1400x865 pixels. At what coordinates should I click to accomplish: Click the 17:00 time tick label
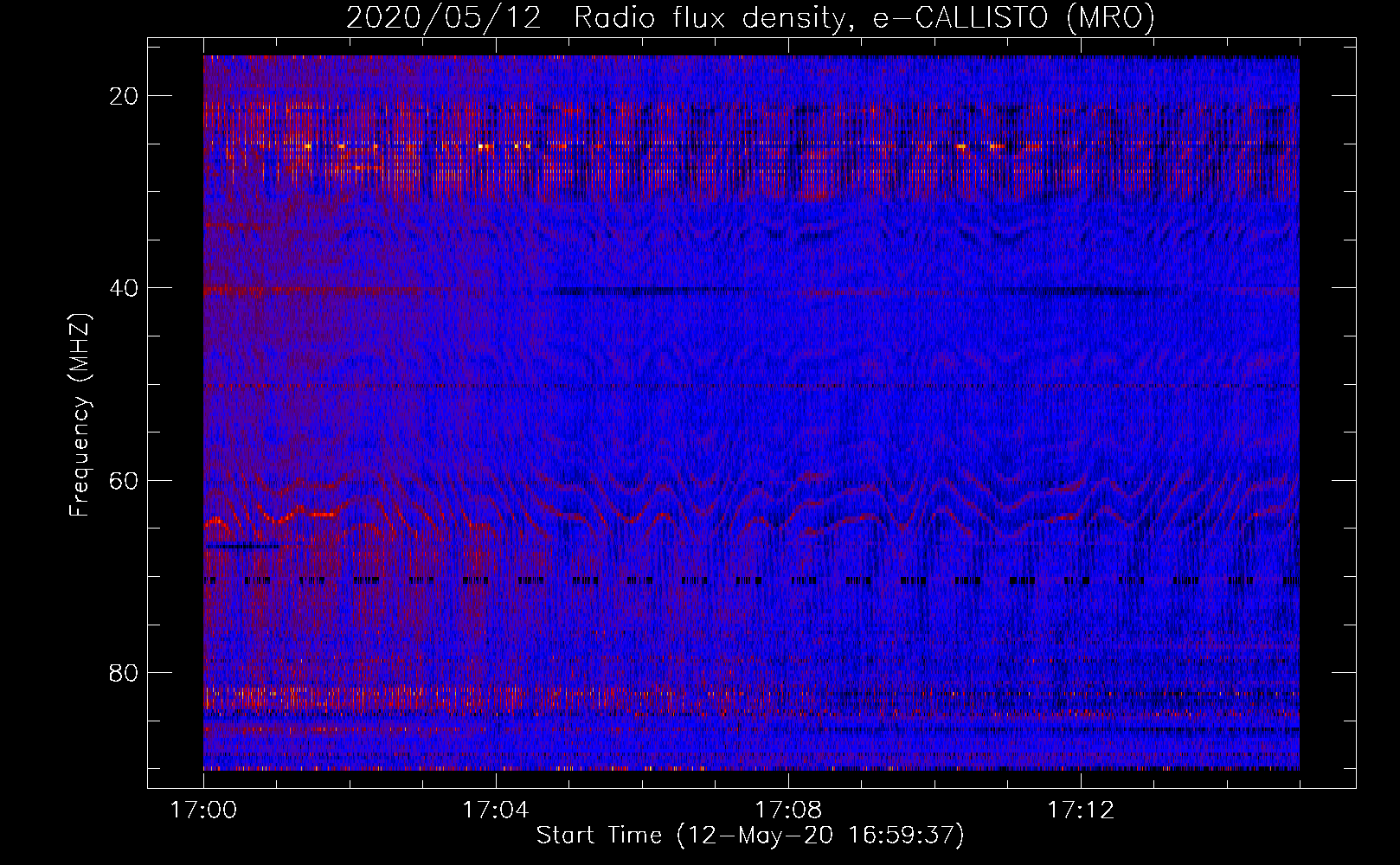(203, 811)
